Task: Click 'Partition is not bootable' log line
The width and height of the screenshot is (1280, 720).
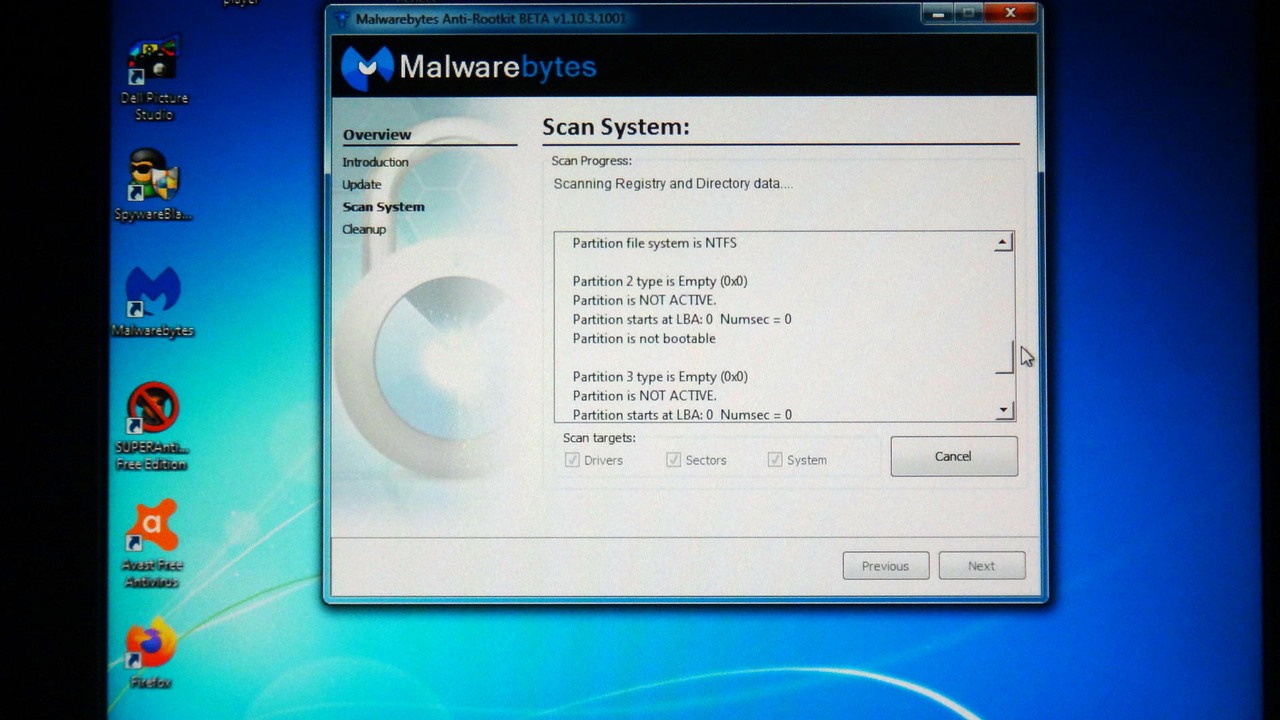Action: point(644,339)
